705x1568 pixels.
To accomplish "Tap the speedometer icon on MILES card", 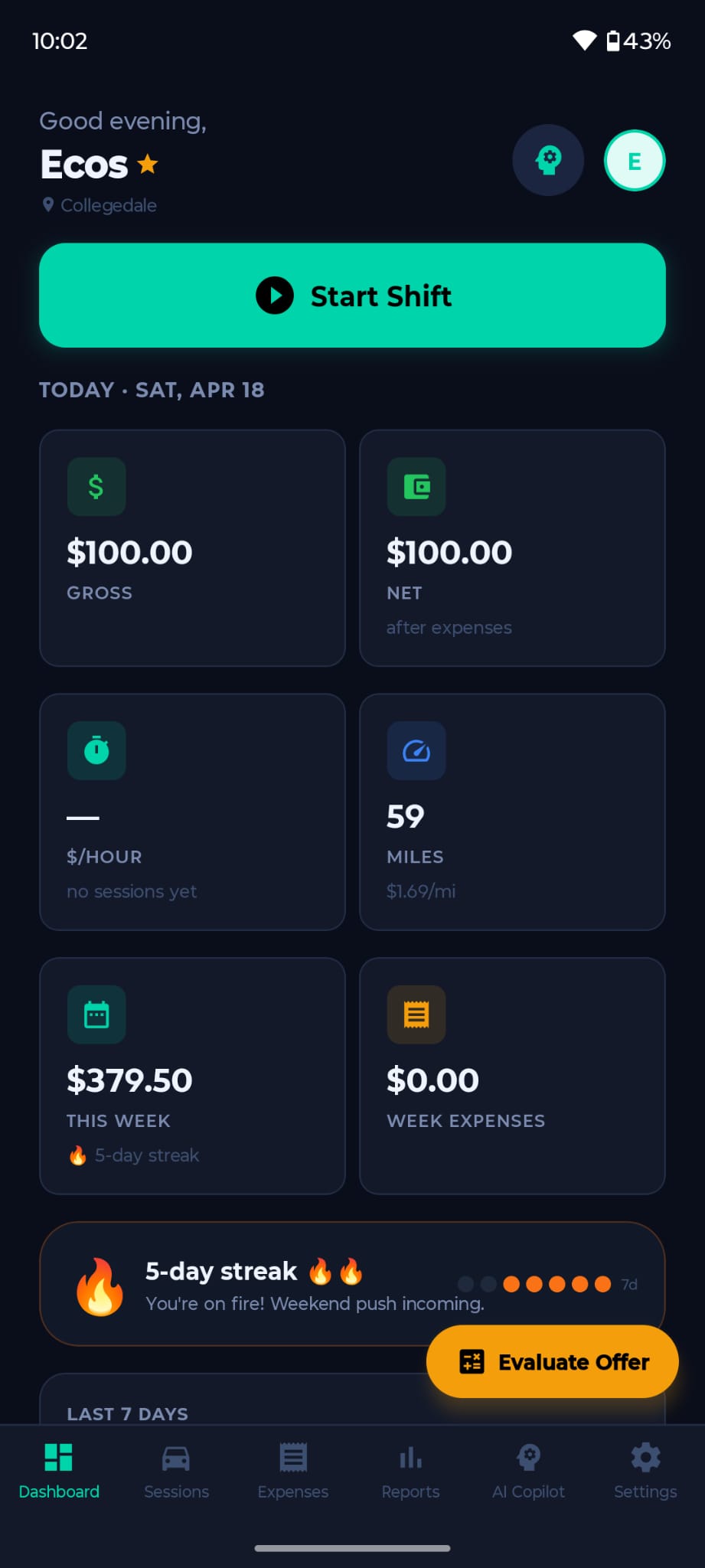I will click(x=416, y=750).
